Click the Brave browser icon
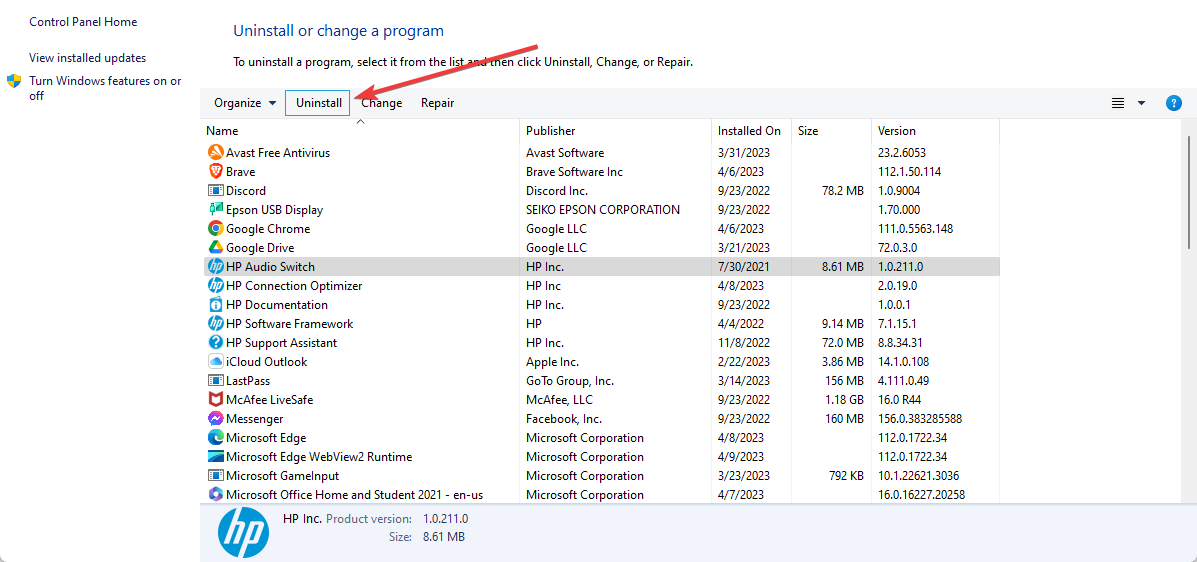This screenshot has height=562, width=1197. tap(215, 172)
